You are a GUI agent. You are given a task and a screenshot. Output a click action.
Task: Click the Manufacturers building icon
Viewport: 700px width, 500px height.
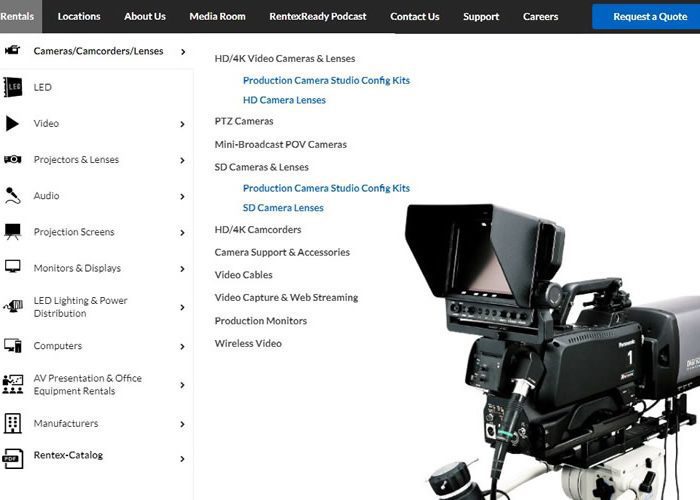(x=12, y=423)
